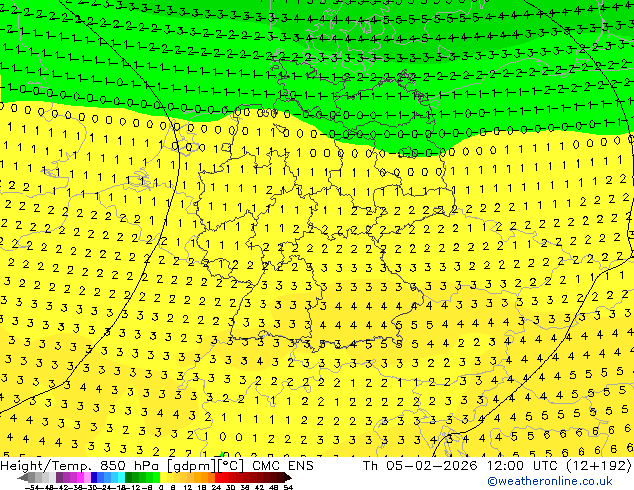This screenshot has width=634, height=490.
Task: Click the dark maroon right arrow end of scale
Action: click(287, 477)
